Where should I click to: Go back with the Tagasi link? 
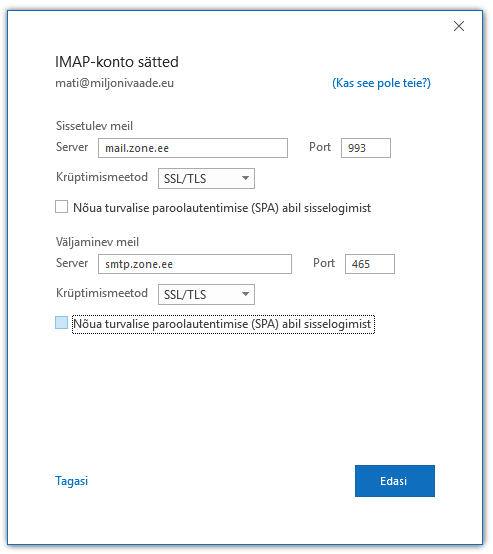[x=72, y=481]
